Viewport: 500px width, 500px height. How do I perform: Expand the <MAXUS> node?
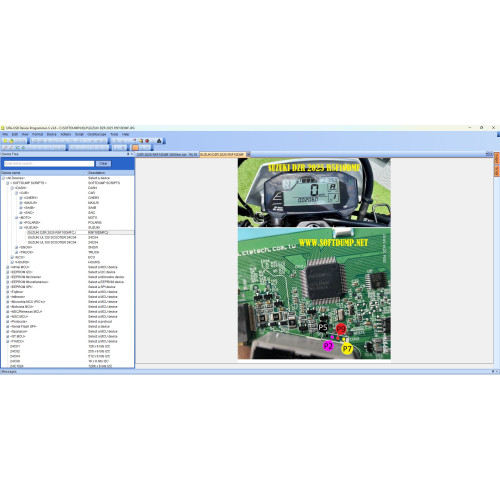pyautogui.click(x=21, y=203)
